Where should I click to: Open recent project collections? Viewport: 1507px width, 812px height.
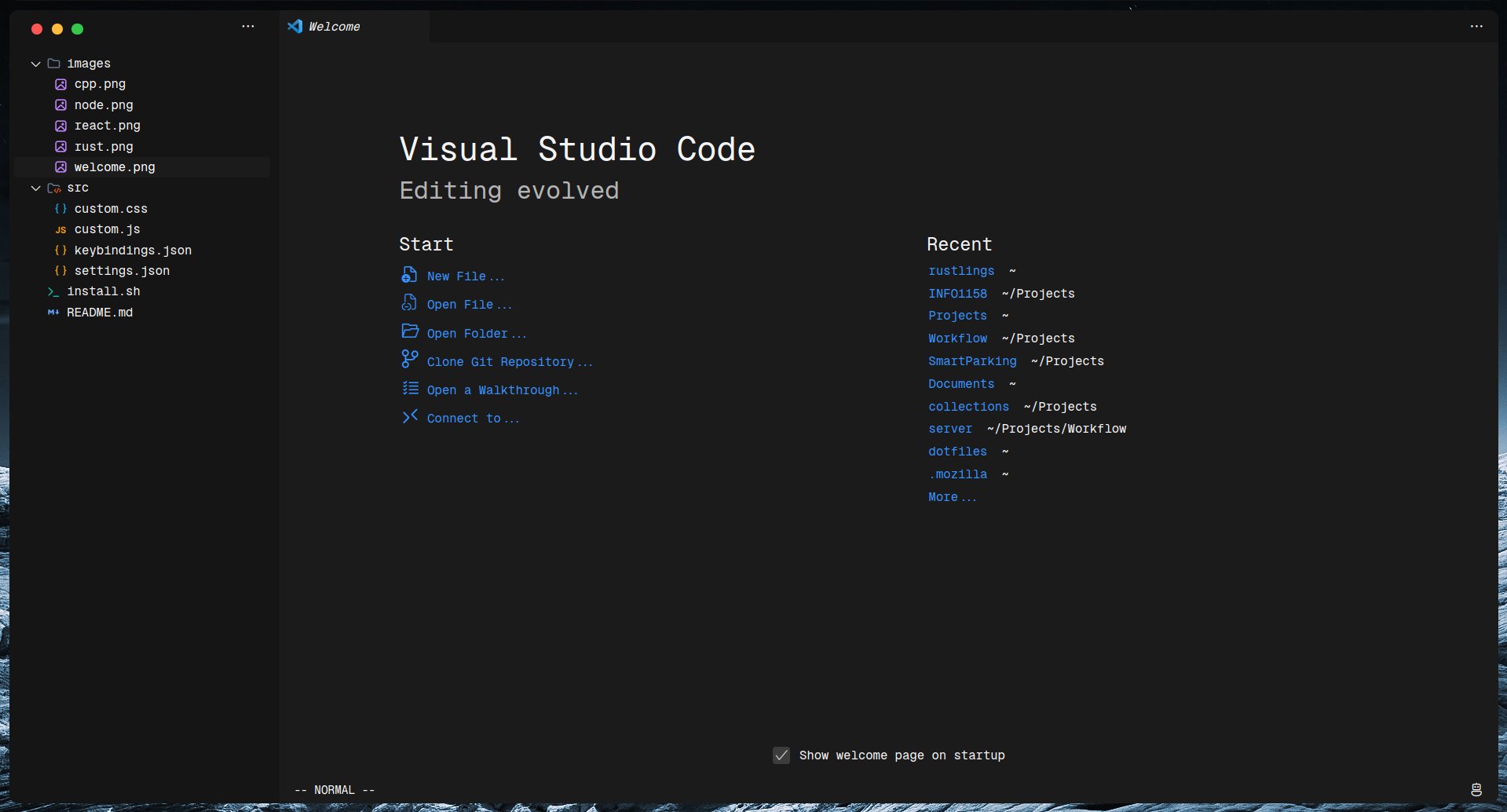click(968, 407)
